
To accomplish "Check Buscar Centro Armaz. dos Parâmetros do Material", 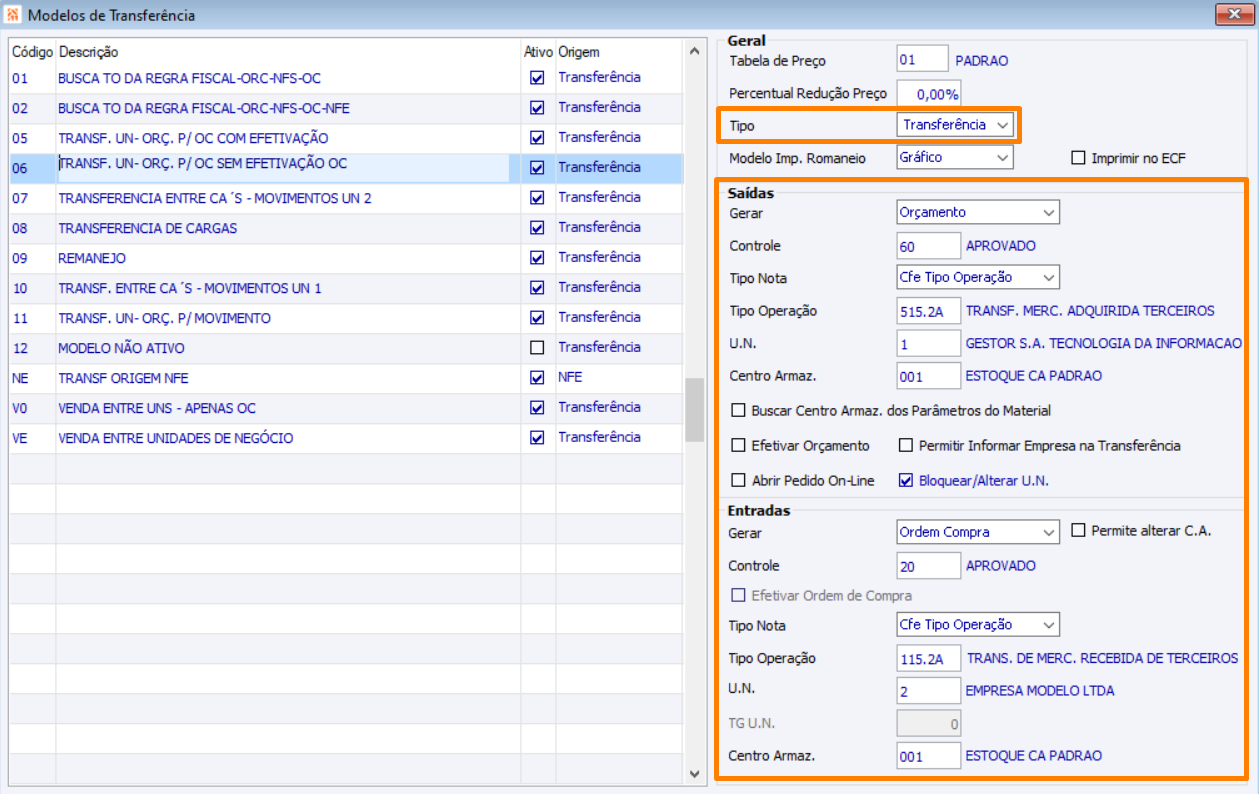I will [739, 410].
